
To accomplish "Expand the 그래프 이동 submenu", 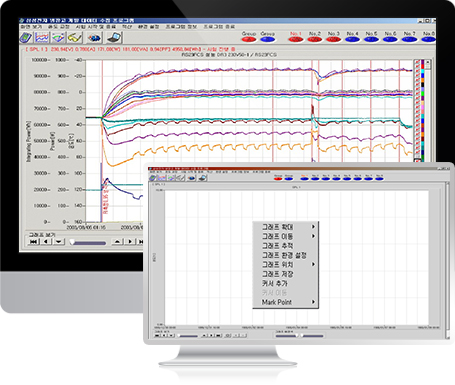I will tap(285, 236).
